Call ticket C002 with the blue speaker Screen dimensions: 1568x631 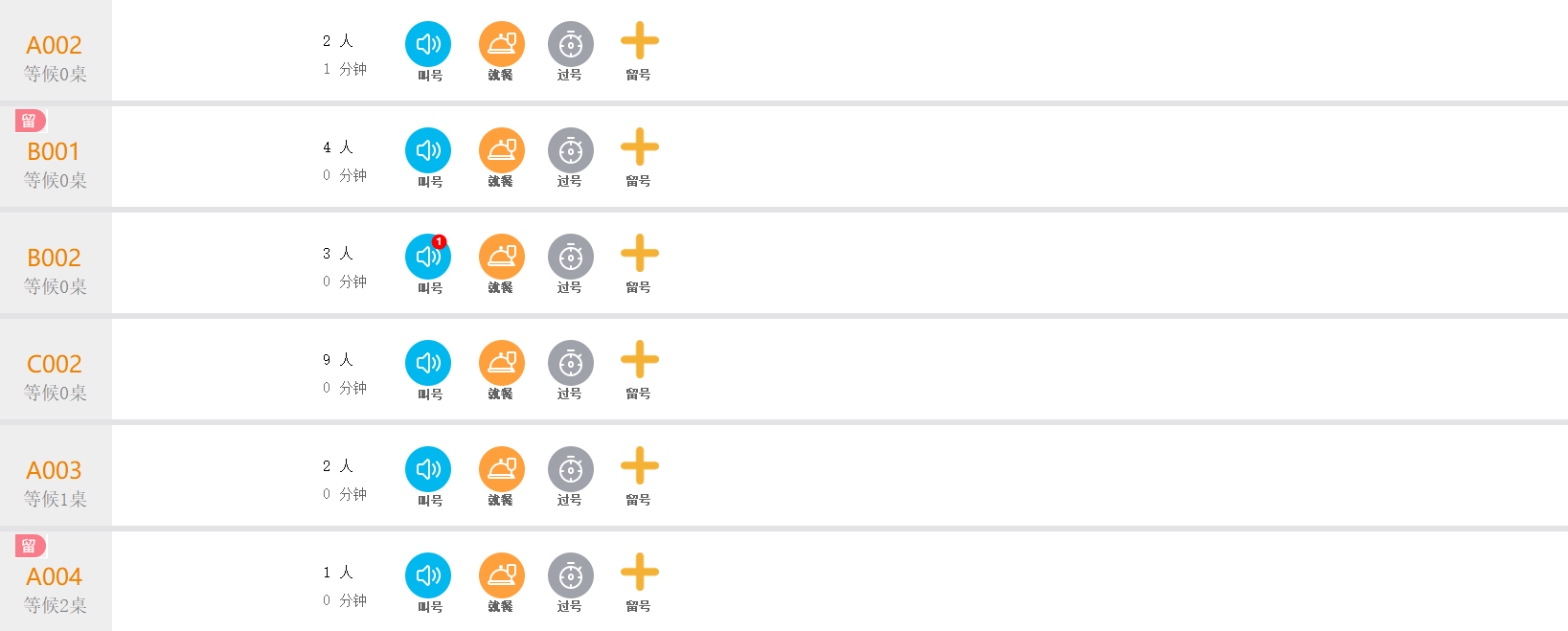point(428,363)
